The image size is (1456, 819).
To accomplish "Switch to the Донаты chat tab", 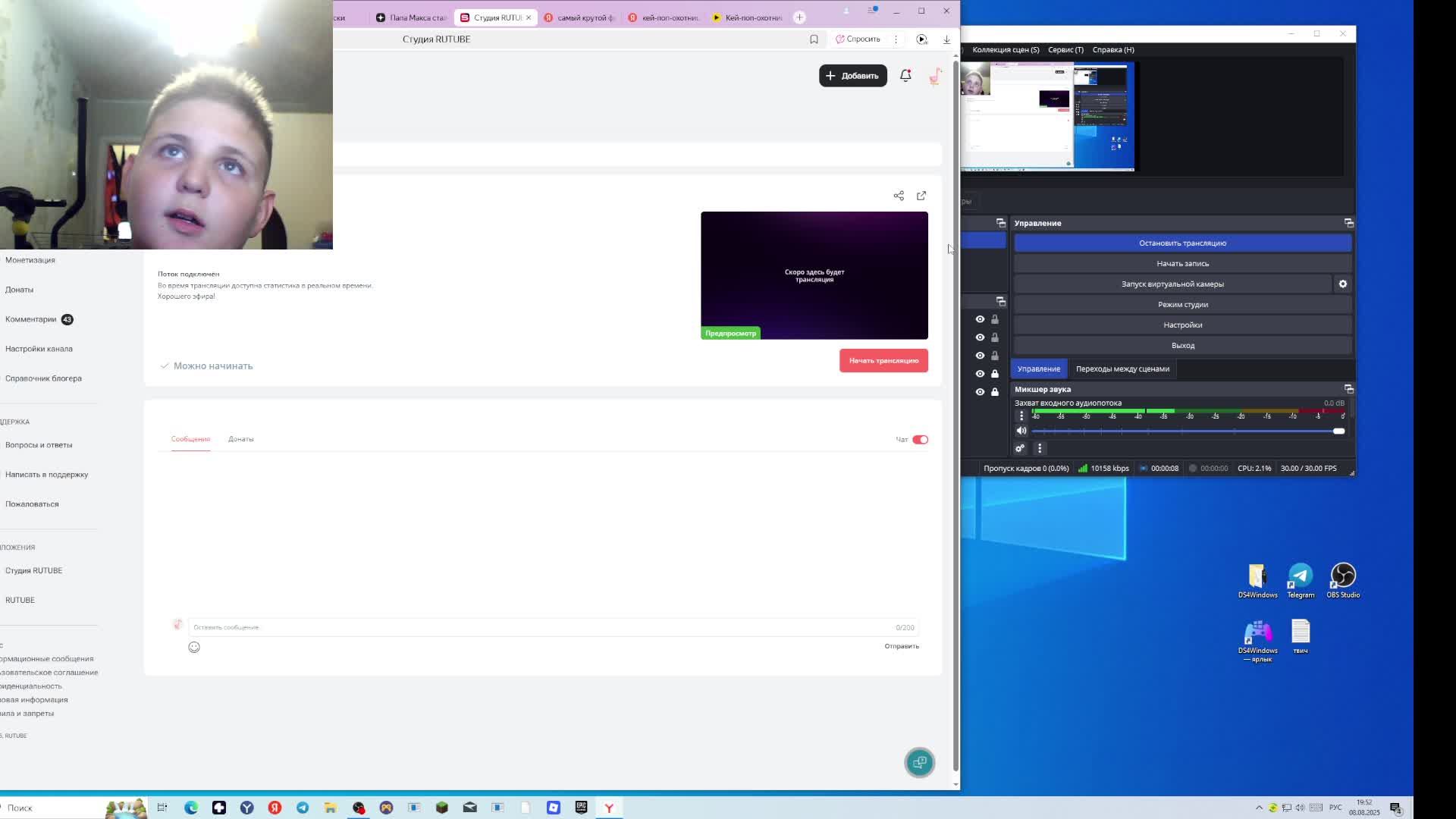I will click(240, 439).
